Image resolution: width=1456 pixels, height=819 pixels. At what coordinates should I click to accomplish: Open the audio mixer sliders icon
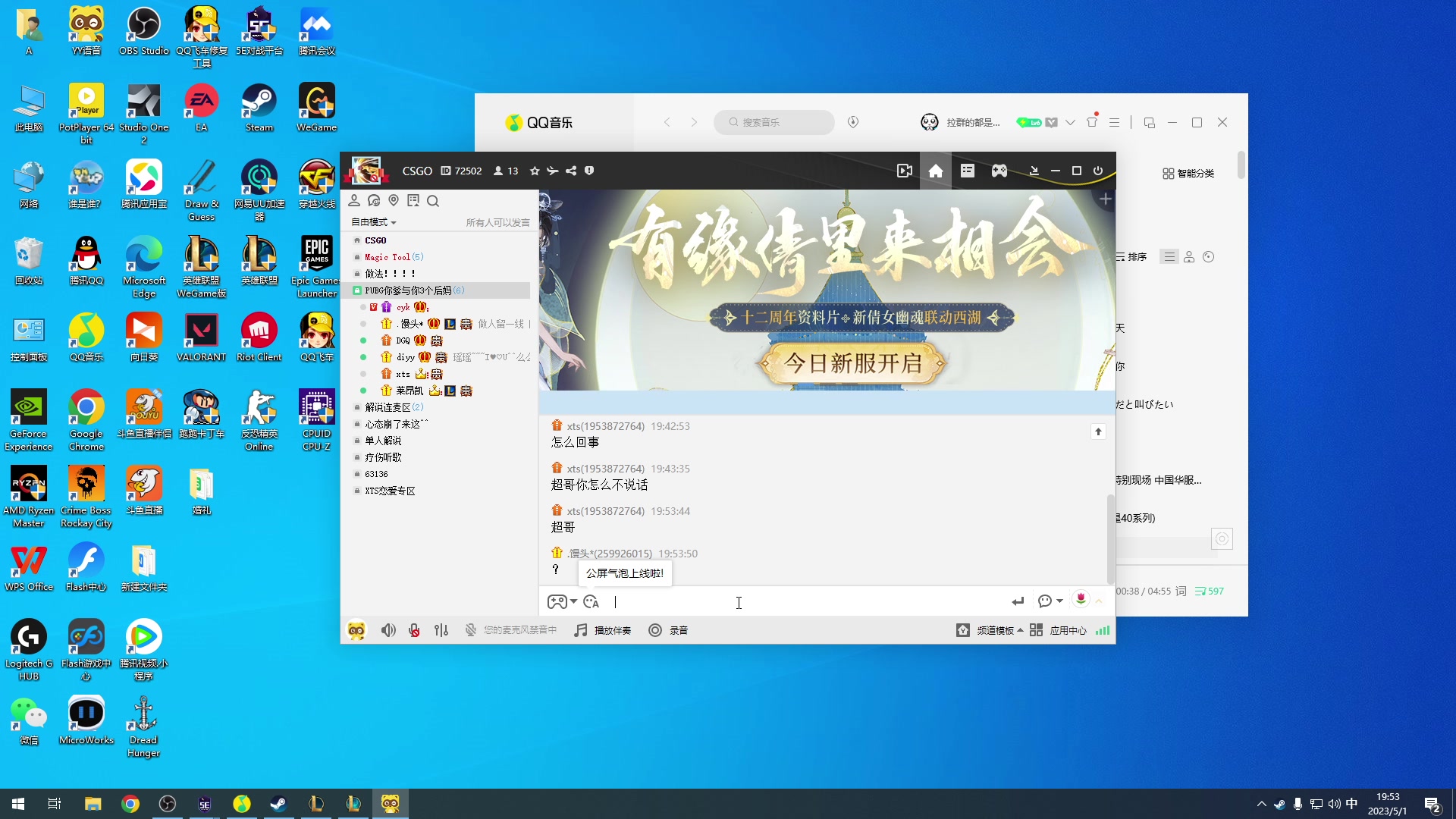coord(441,630)
